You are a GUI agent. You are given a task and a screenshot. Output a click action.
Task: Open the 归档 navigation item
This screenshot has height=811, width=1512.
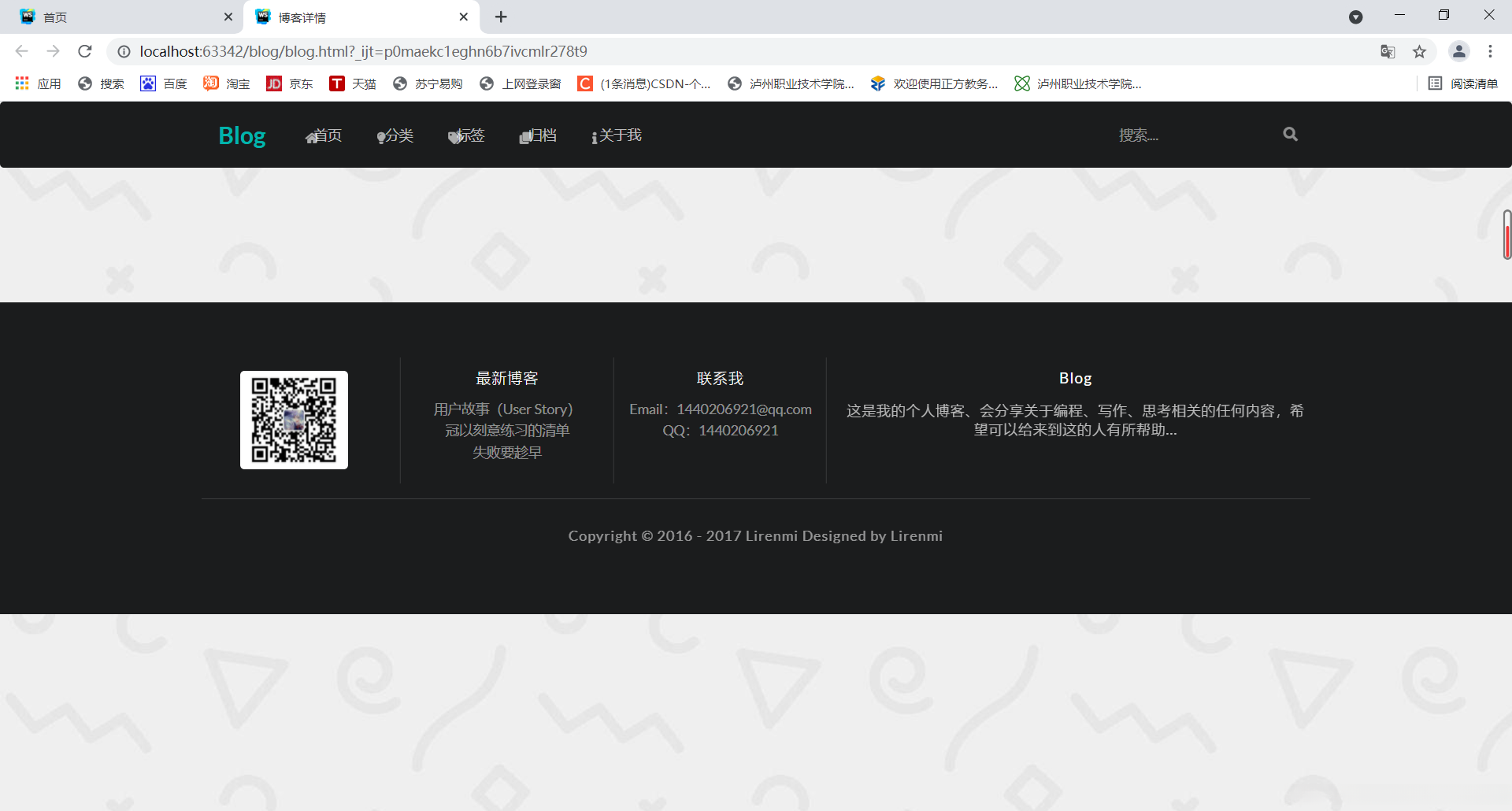[x=539, y=135]
